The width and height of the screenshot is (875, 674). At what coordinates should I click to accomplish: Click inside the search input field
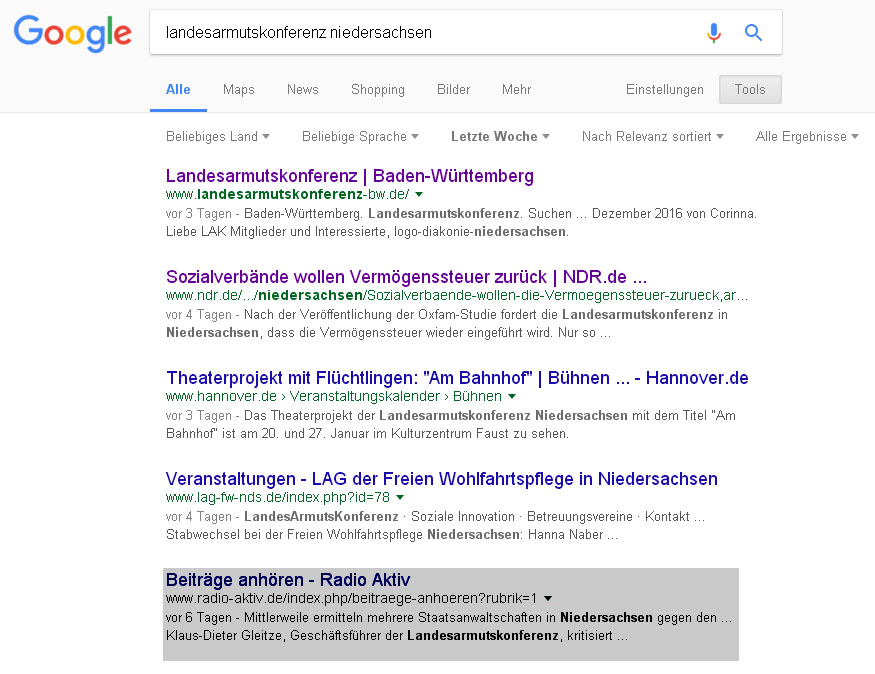point(430,32)
